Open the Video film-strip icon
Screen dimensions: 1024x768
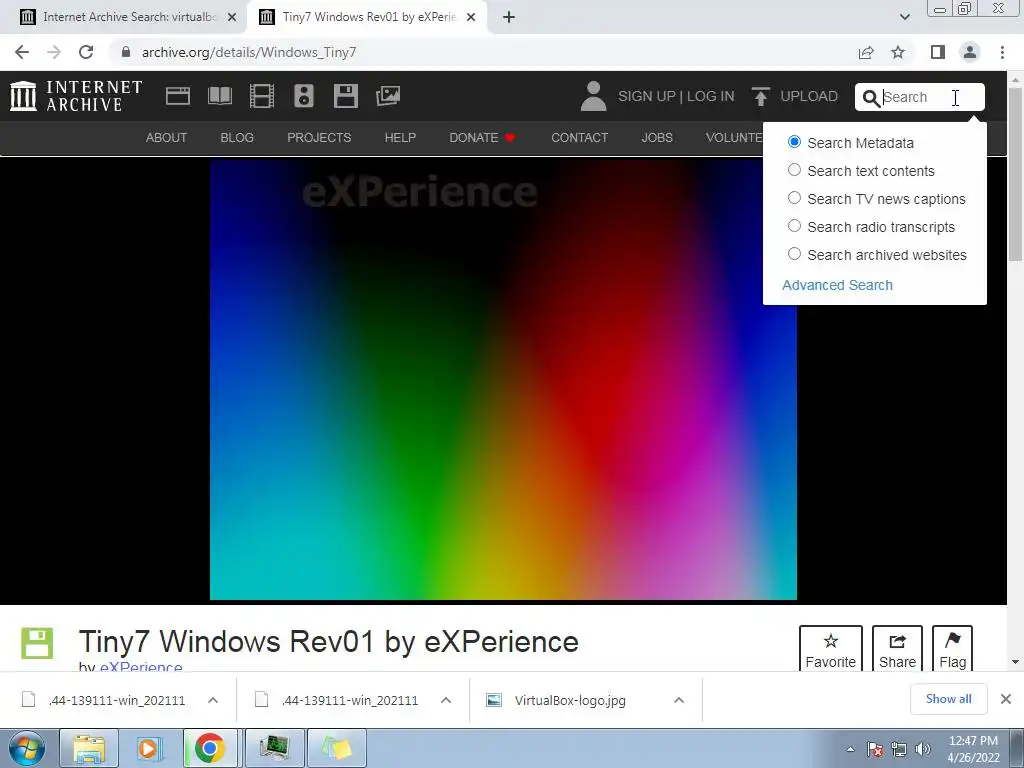262,96
